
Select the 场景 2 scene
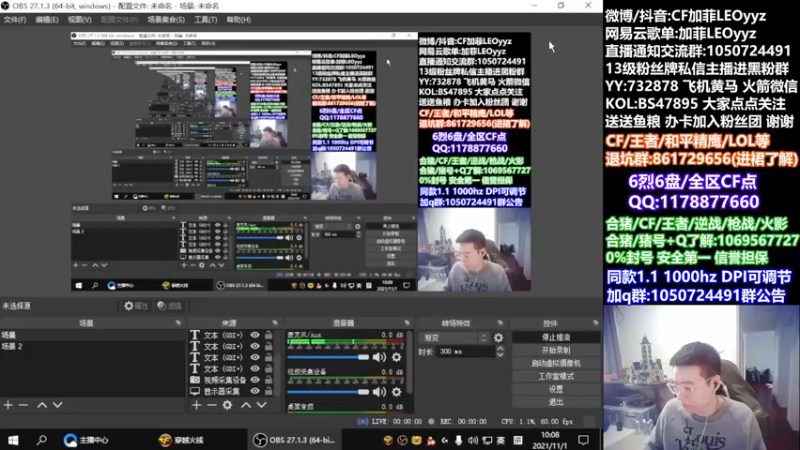click(92, 346)
